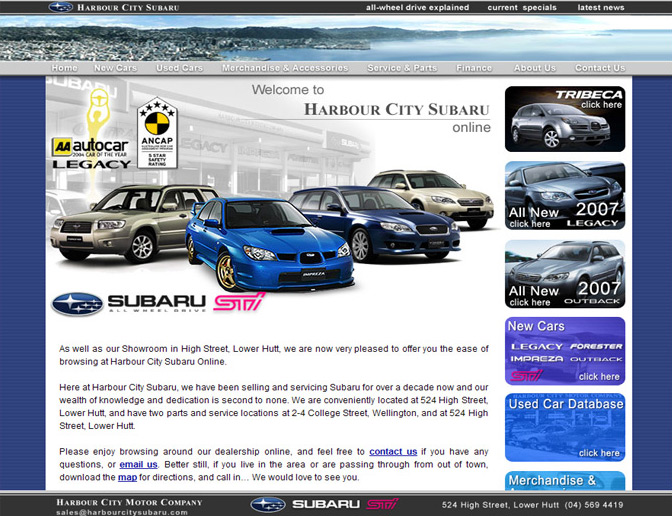672x516 pixels.
Task: Click the STI logo in the footer
Action: (382, 504)
